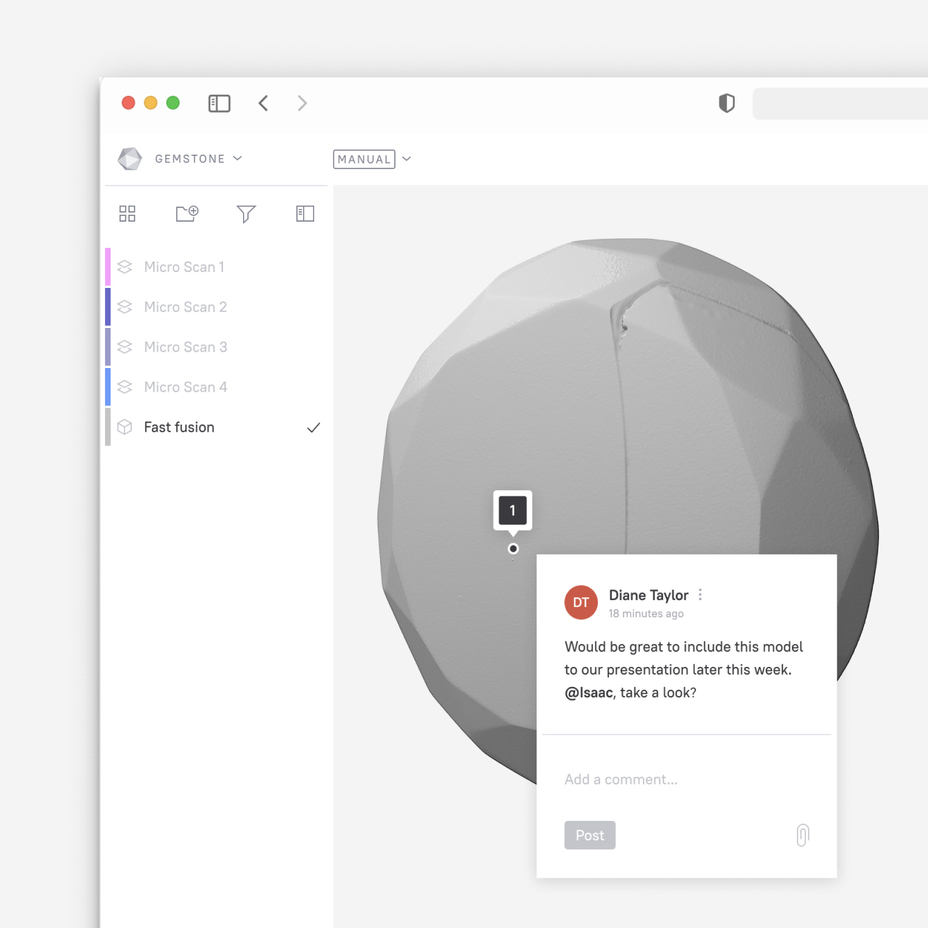Toggle the Fast fusion checkmark
928x928 pixels.
pyautogui.click(x=314, y=427)
